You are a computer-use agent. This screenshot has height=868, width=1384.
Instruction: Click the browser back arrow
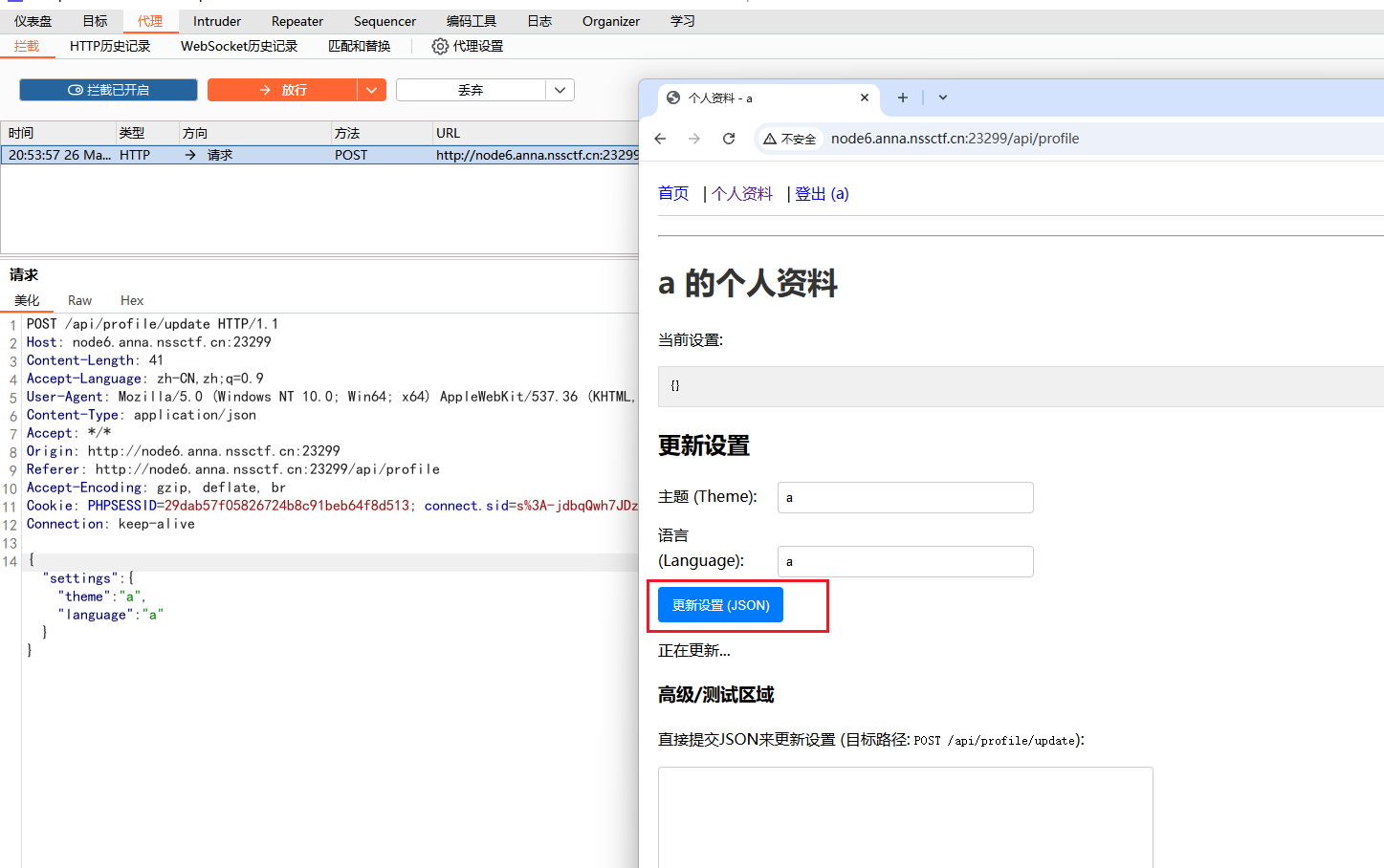click(660, 139)
